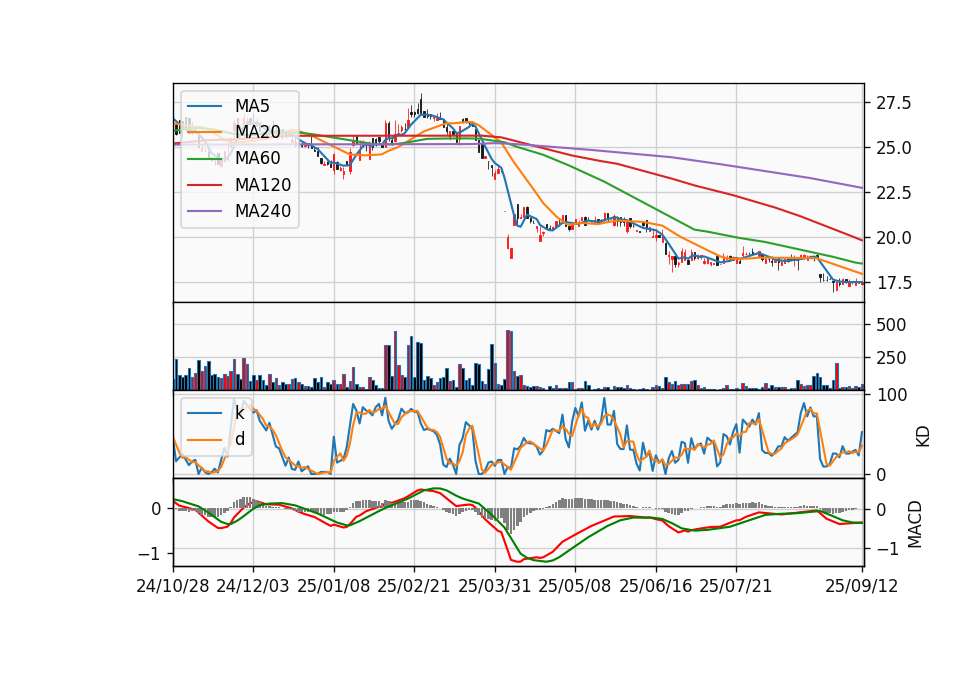Viewport: 960px width, 690px height.
Task: Click the price peak candlestick near 25/02/21
Action: click(x=421, y=106)
